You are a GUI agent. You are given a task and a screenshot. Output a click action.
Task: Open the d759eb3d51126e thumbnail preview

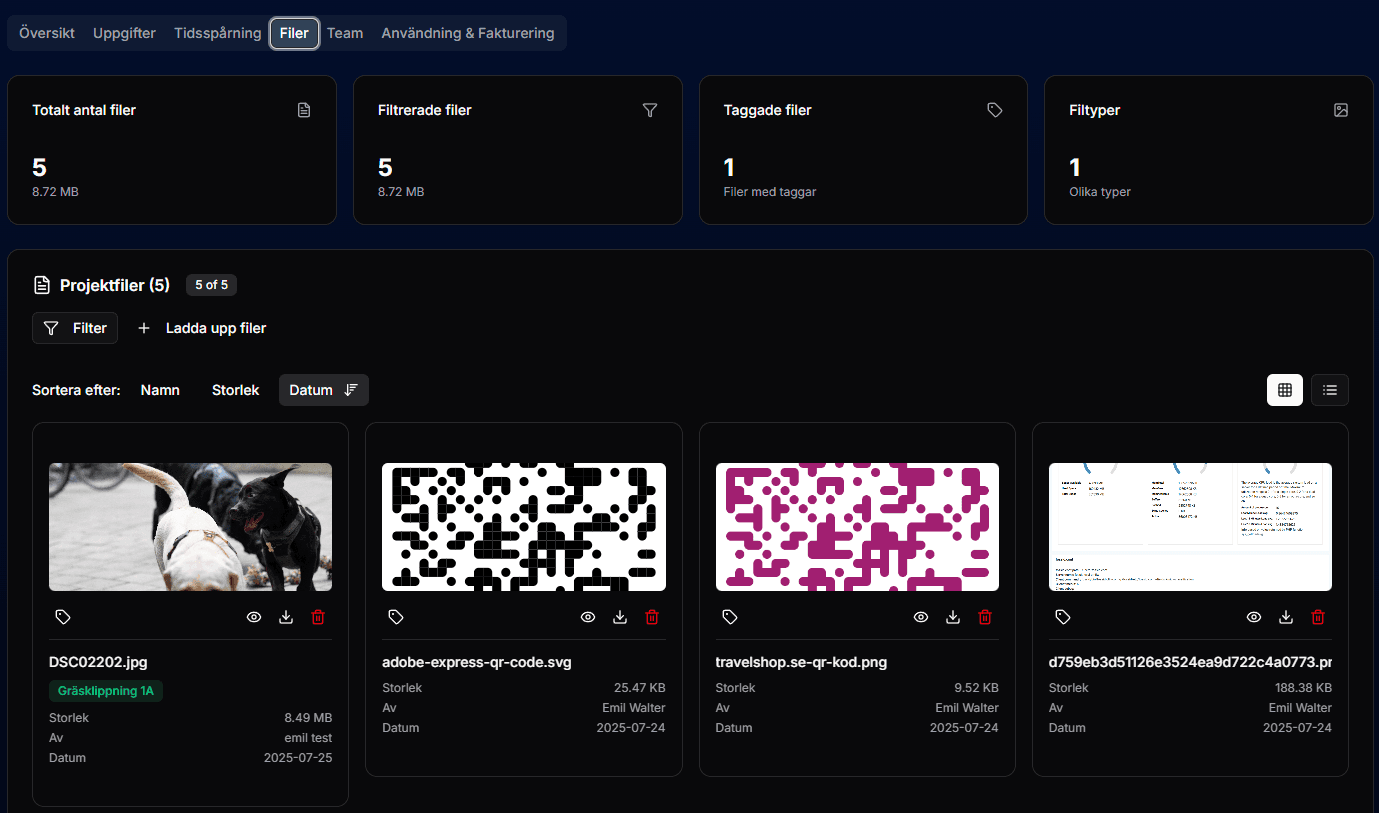coord(1190,527)
